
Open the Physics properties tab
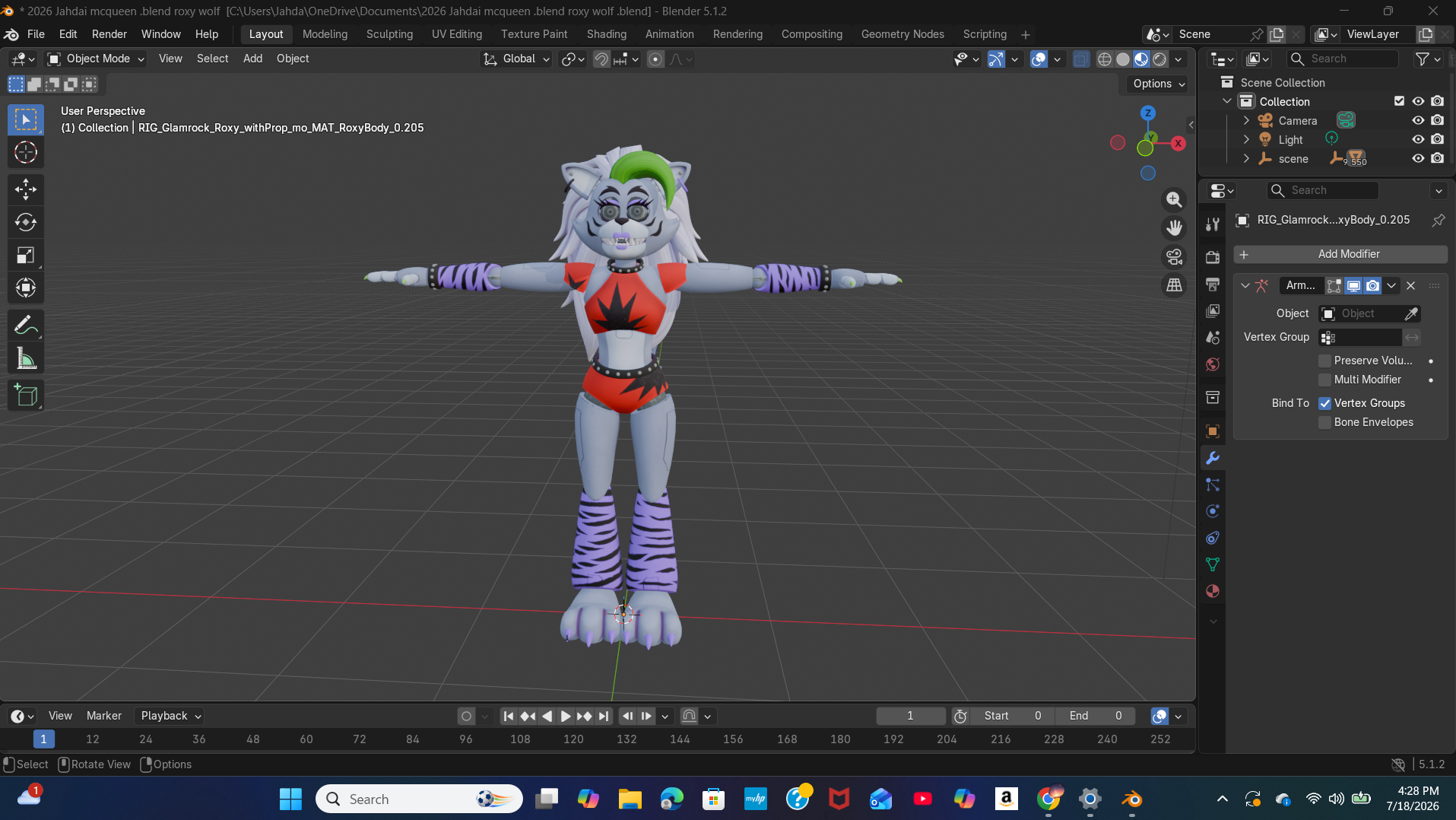click(1213, 511)
